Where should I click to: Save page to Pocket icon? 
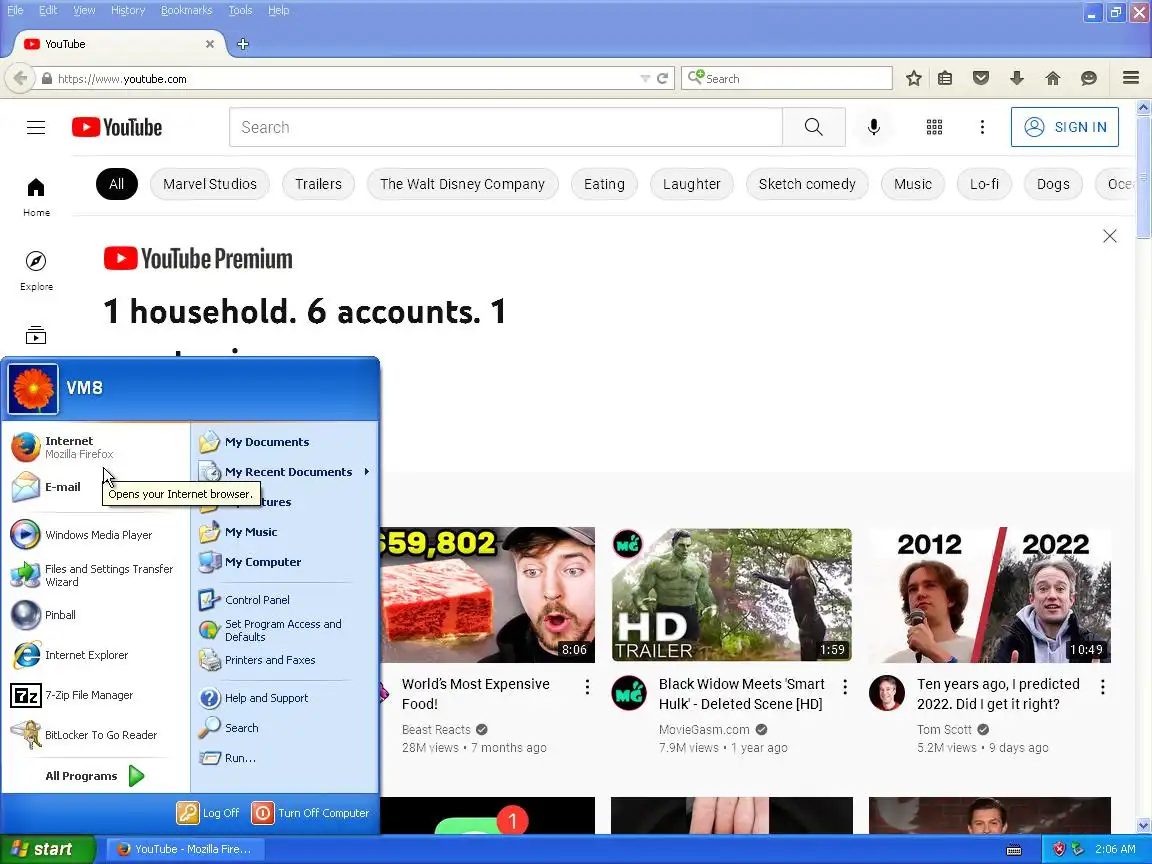click(x=981, y=79)
